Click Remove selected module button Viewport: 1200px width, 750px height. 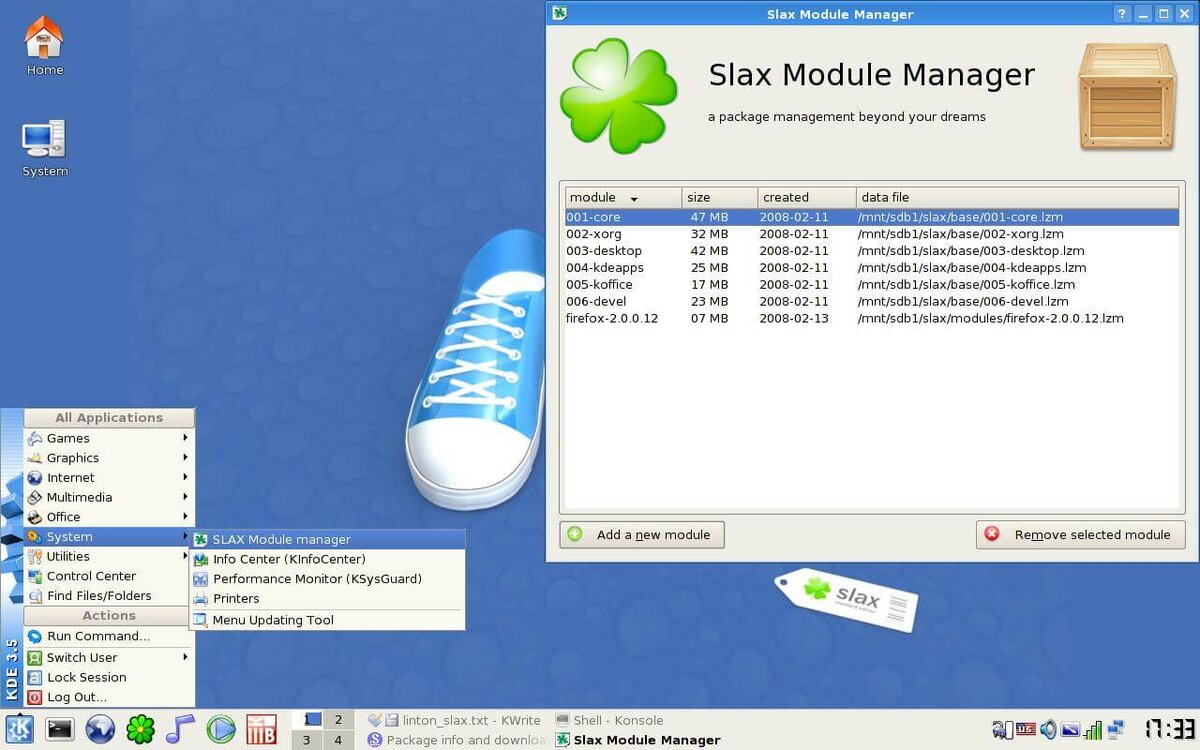1081,535
